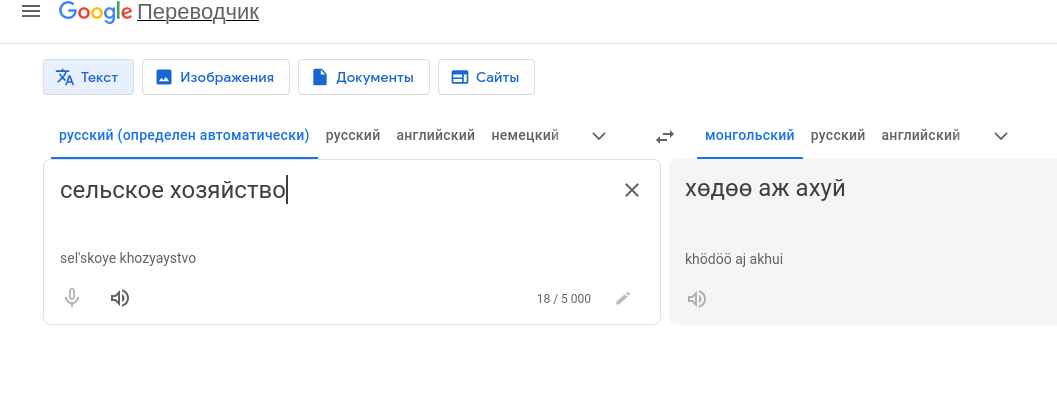This screenshot has width=1057, height=414.
Task: Select английский as source language
Action: (435, 135)
